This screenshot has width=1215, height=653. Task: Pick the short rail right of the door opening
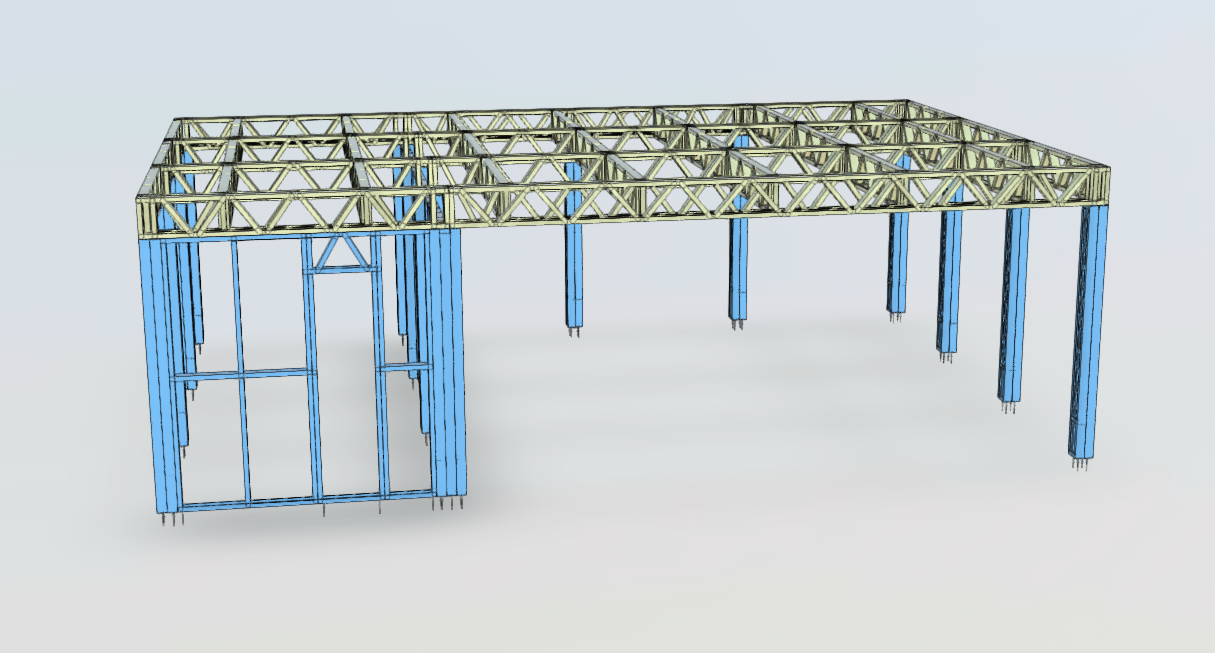(403, 368)
